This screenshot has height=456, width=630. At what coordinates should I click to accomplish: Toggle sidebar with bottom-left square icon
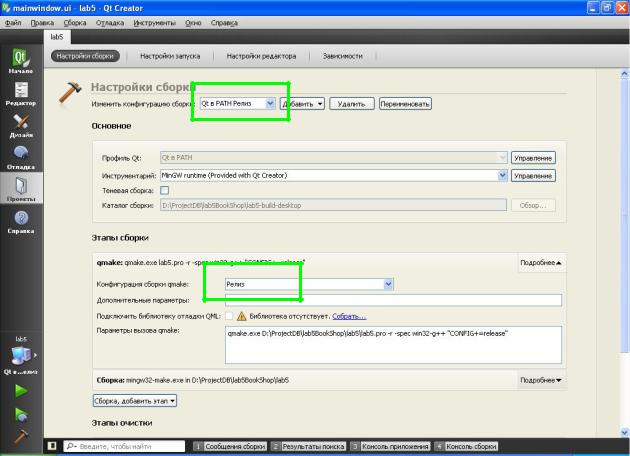52,446
